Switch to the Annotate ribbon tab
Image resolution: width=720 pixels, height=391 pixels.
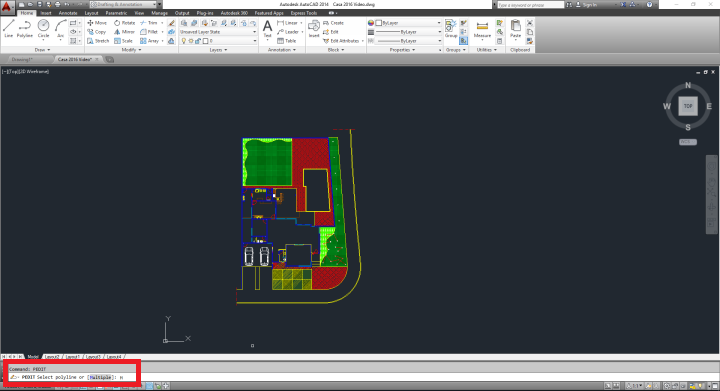pos(68,13)
